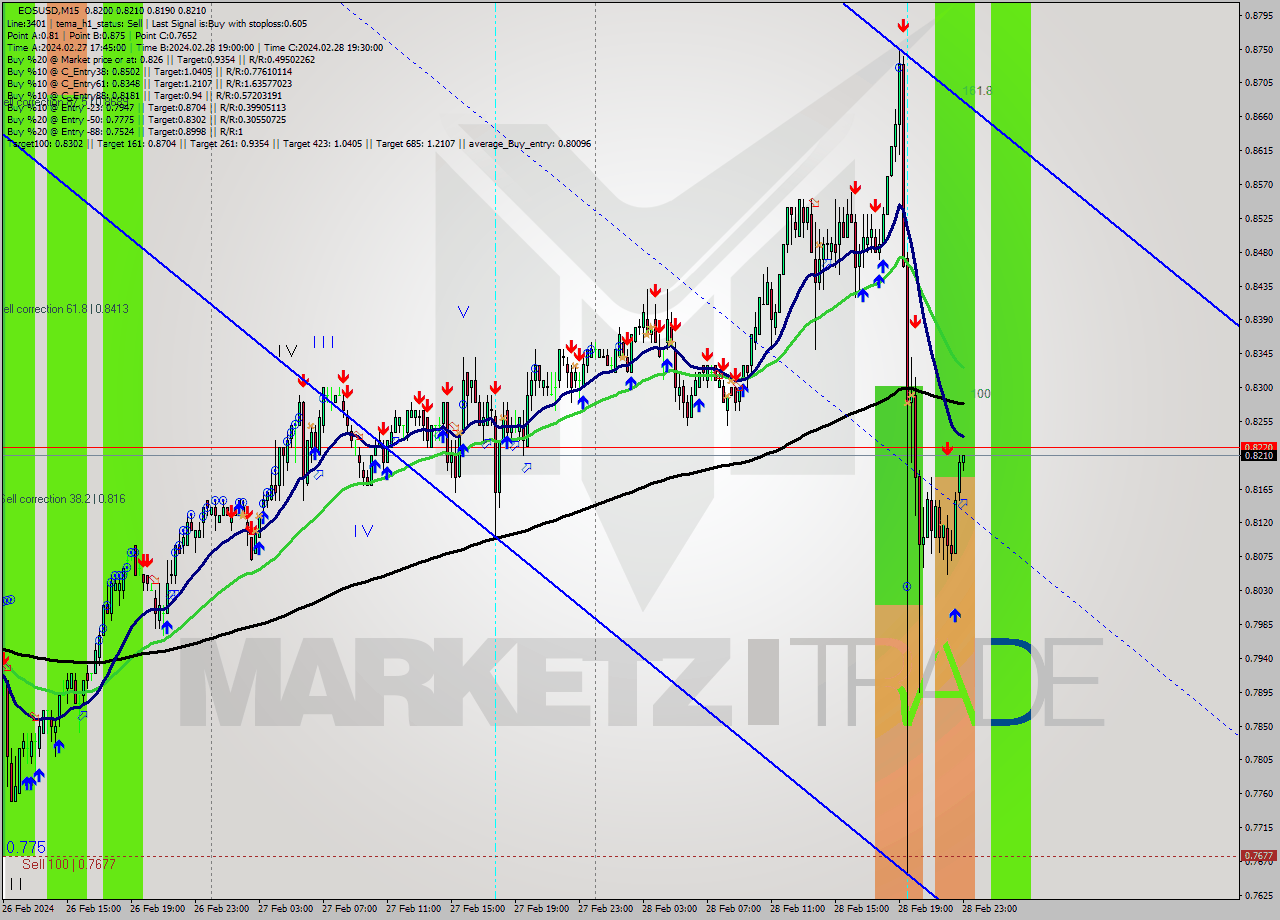Click the 0.8300 price axis label
The height and width of the screenshot is (920, 1280).
tap(1257, 387)
